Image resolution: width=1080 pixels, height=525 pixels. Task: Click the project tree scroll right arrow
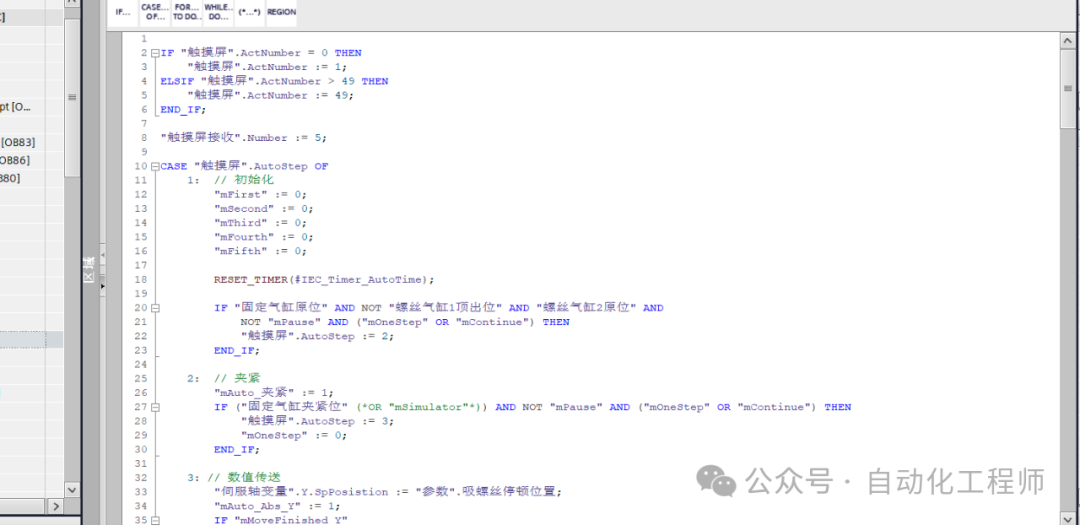point(56,506)
